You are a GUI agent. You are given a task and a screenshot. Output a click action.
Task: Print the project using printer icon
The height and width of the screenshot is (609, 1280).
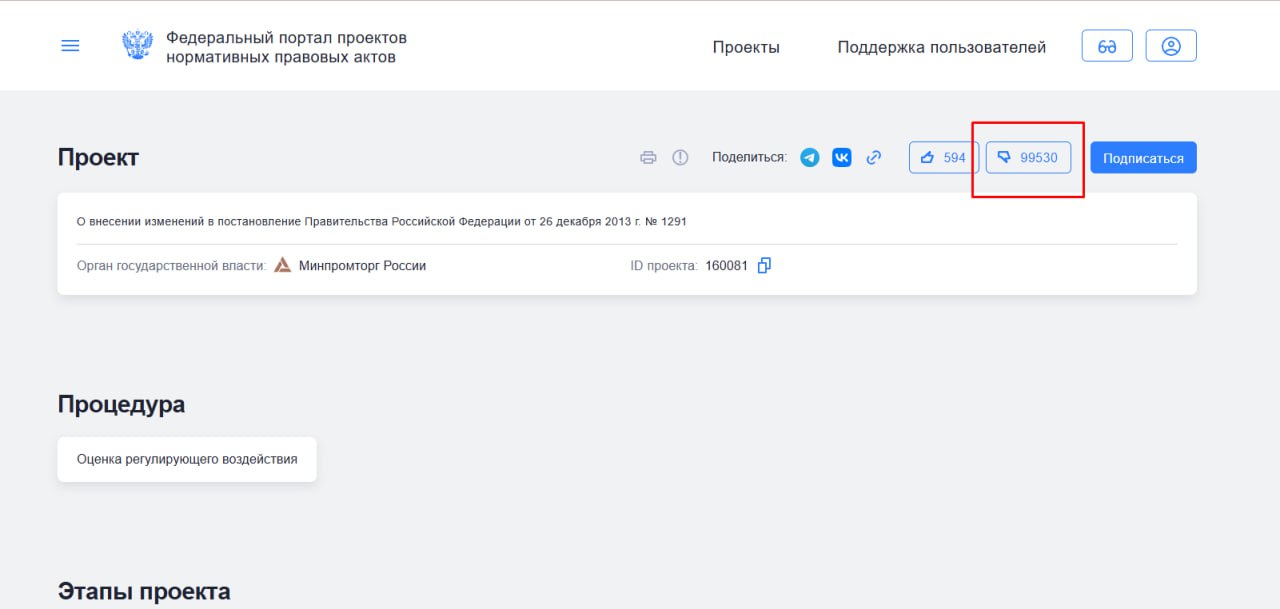(x=648, y=158)
